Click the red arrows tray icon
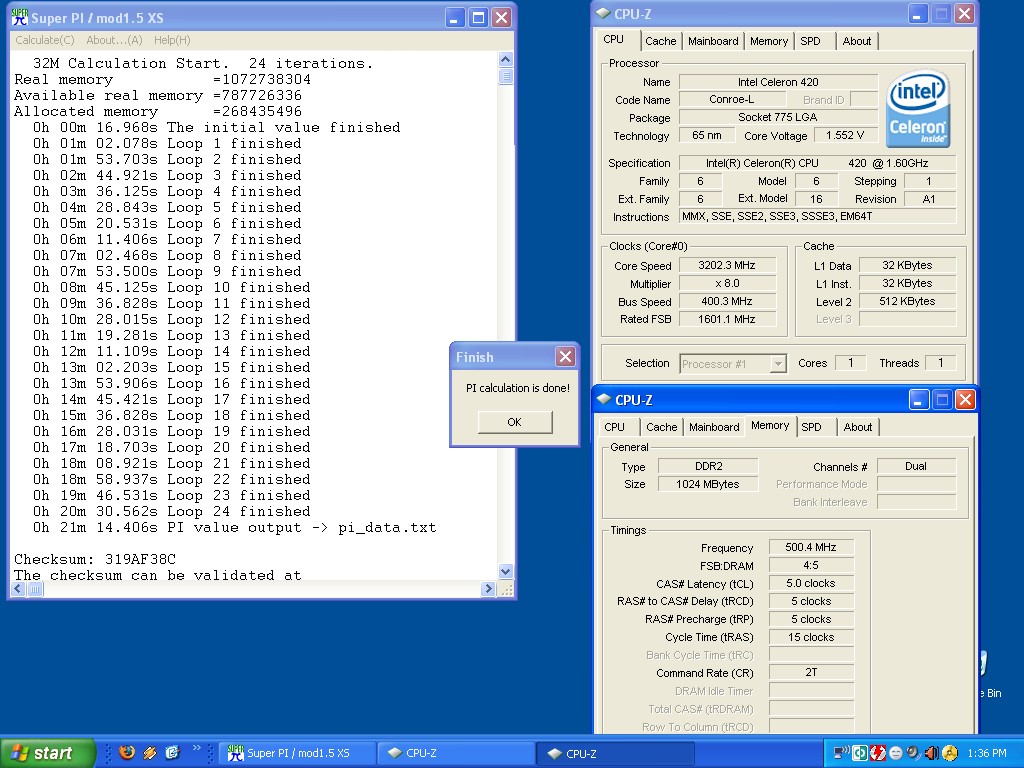1024x768 pixels. (878, 753)
